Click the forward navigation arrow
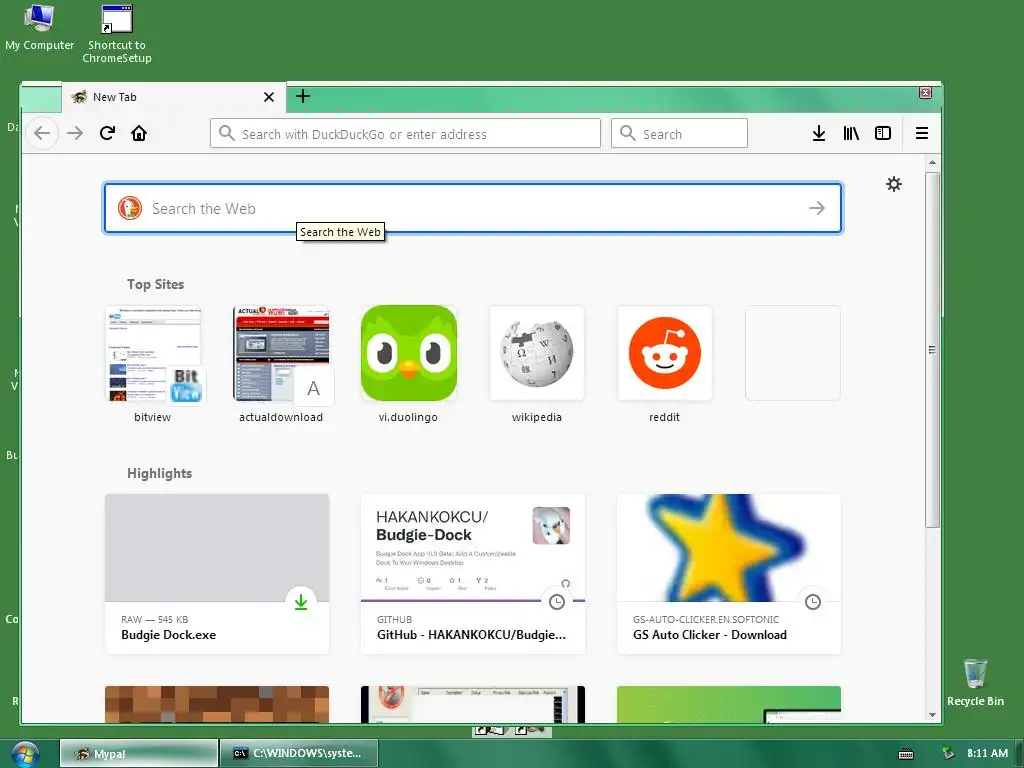The image size is (1024, 768). [75, 133]
